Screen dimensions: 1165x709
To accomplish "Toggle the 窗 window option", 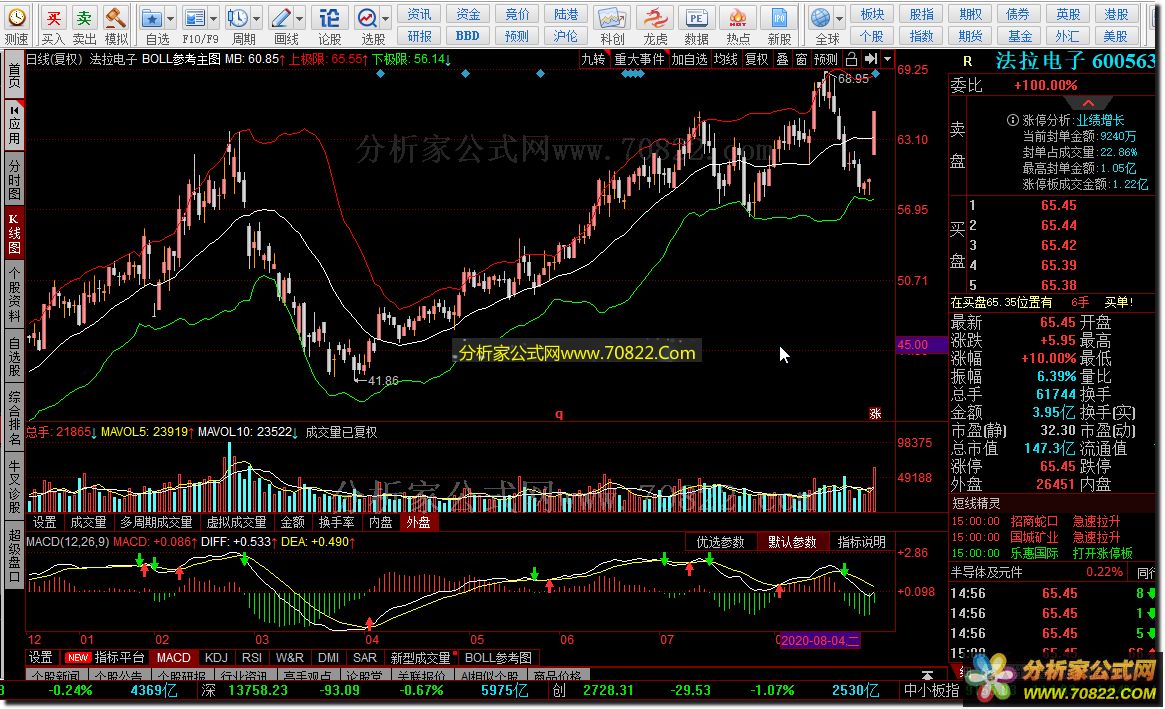I will tap(801, 59).
